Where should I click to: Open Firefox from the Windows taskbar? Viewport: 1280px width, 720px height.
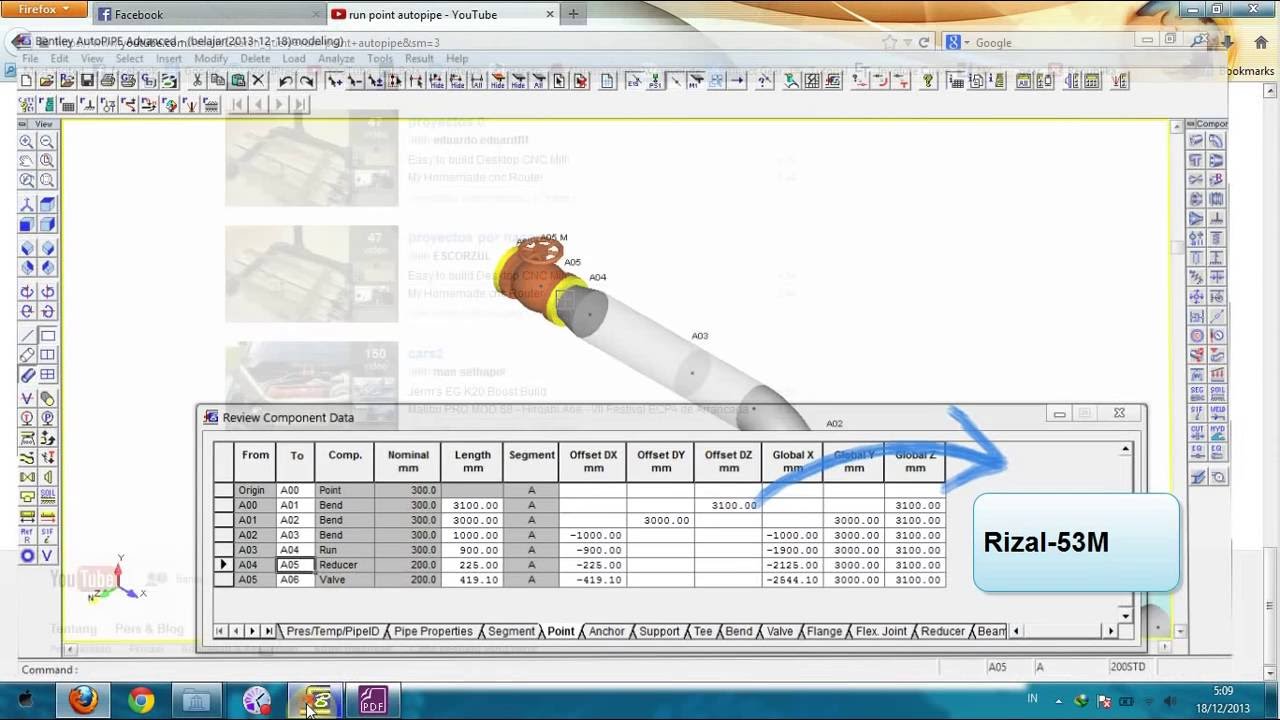83,700
